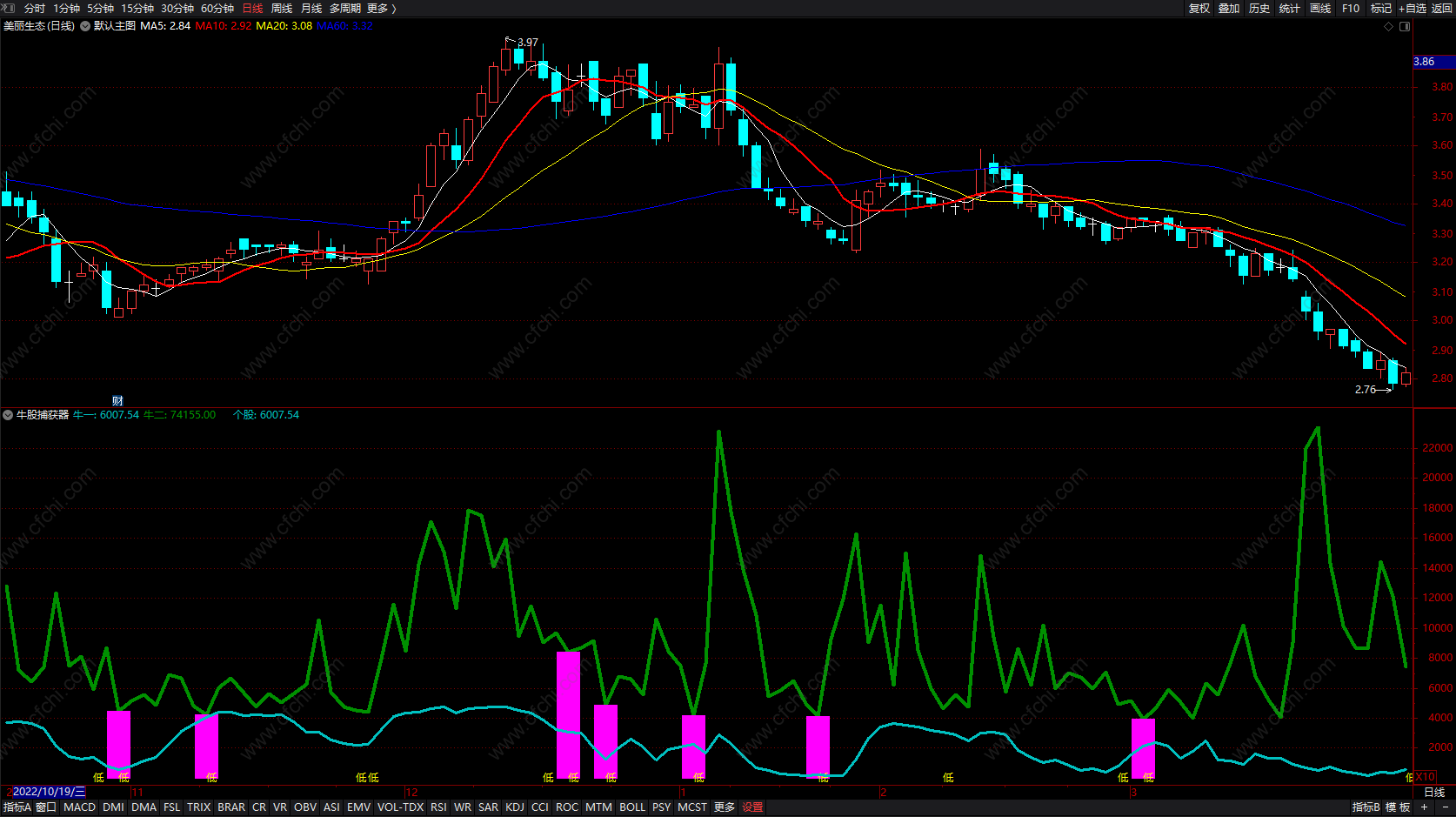Click the 2022/10/19 date label

coord(49,792)
